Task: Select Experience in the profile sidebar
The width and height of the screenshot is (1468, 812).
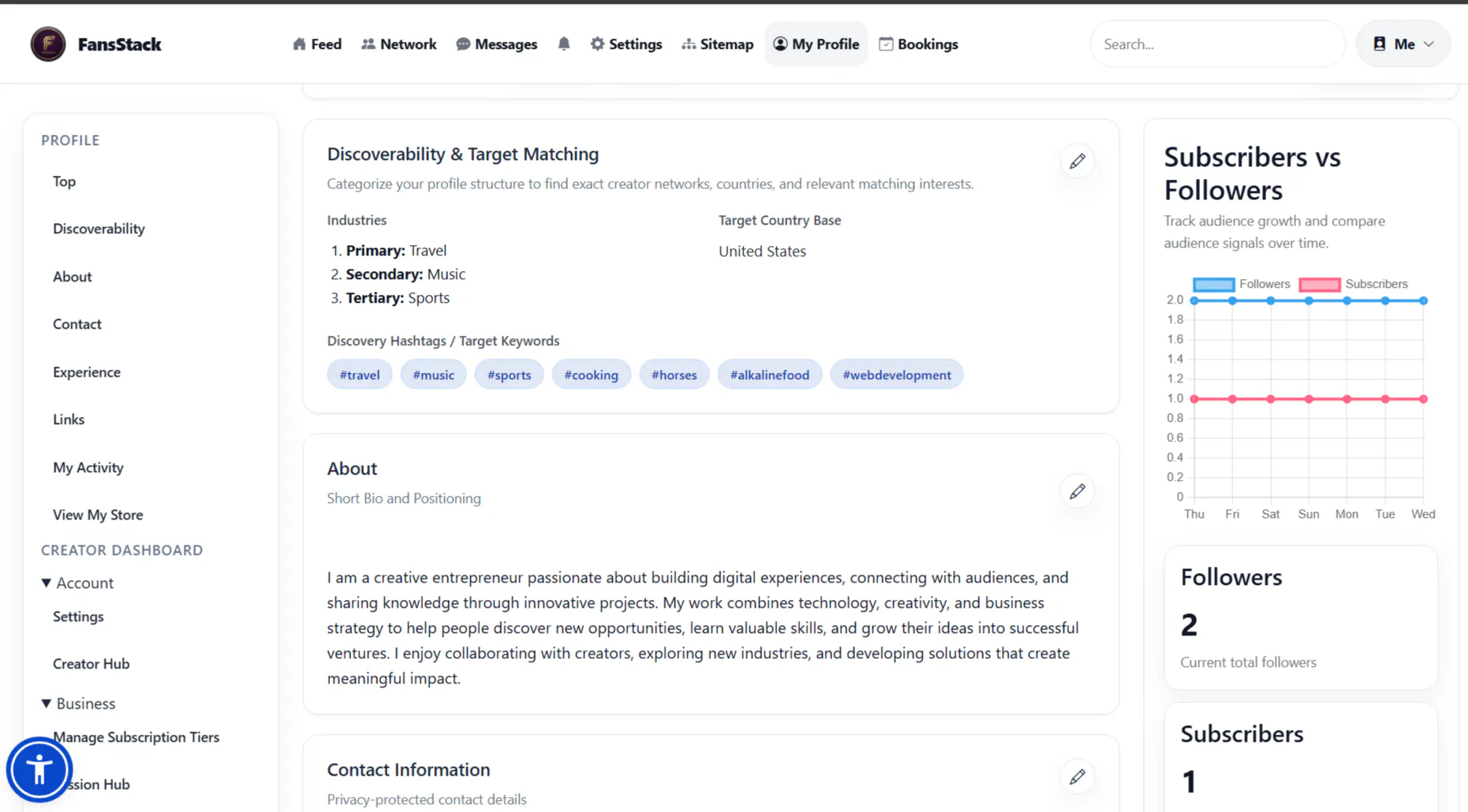Action: pos(87,372)
